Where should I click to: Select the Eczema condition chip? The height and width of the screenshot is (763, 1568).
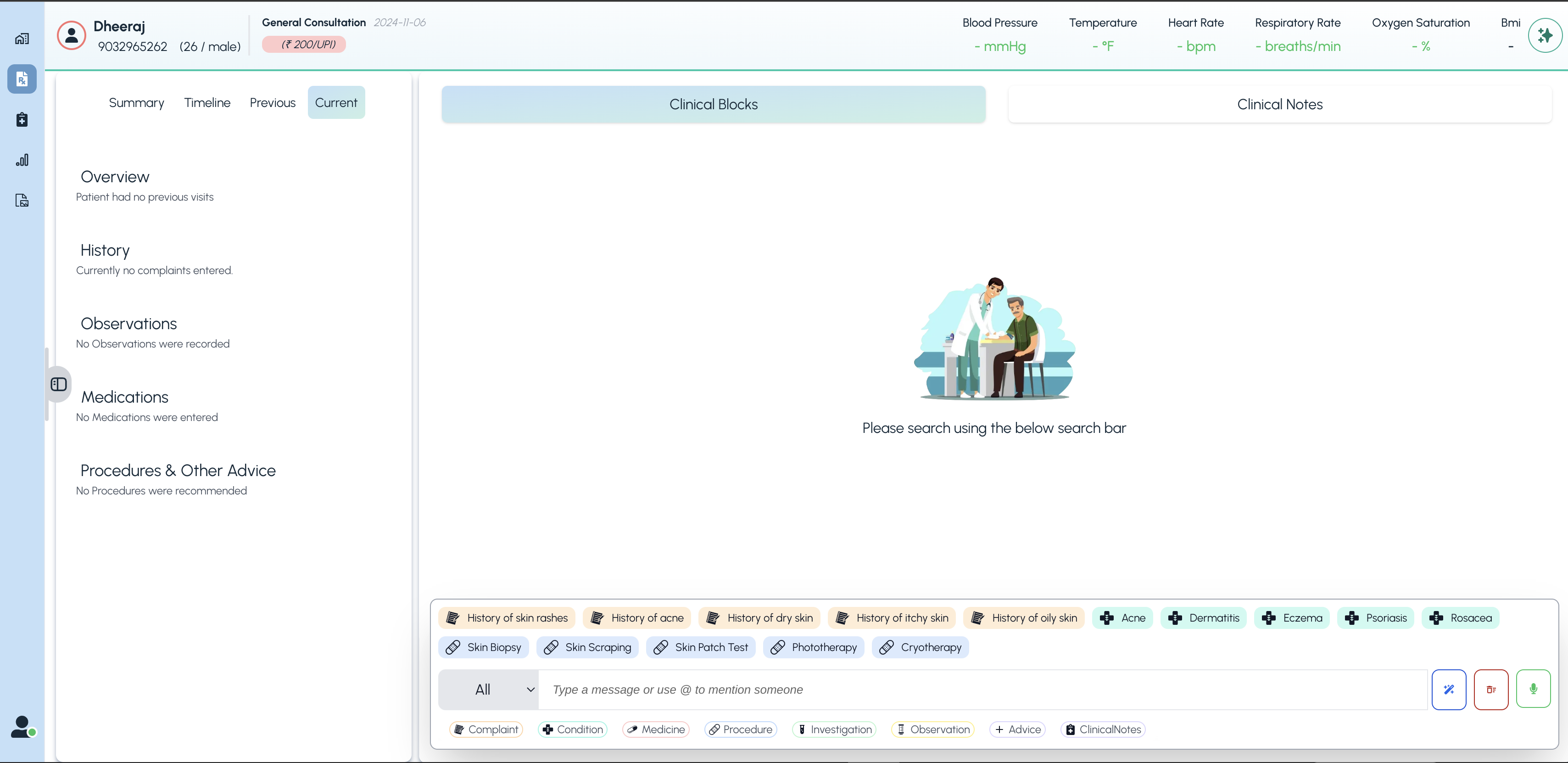(x=1292, y=617)
